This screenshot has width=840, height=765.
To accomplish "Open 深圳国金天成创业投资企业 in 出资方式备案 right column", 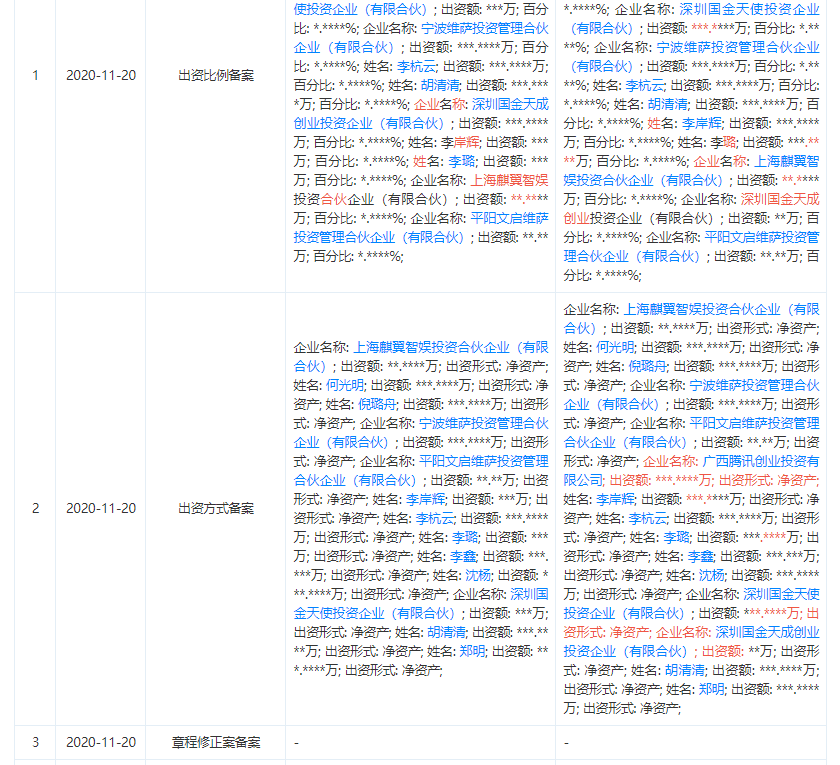I will coord(767,632).
